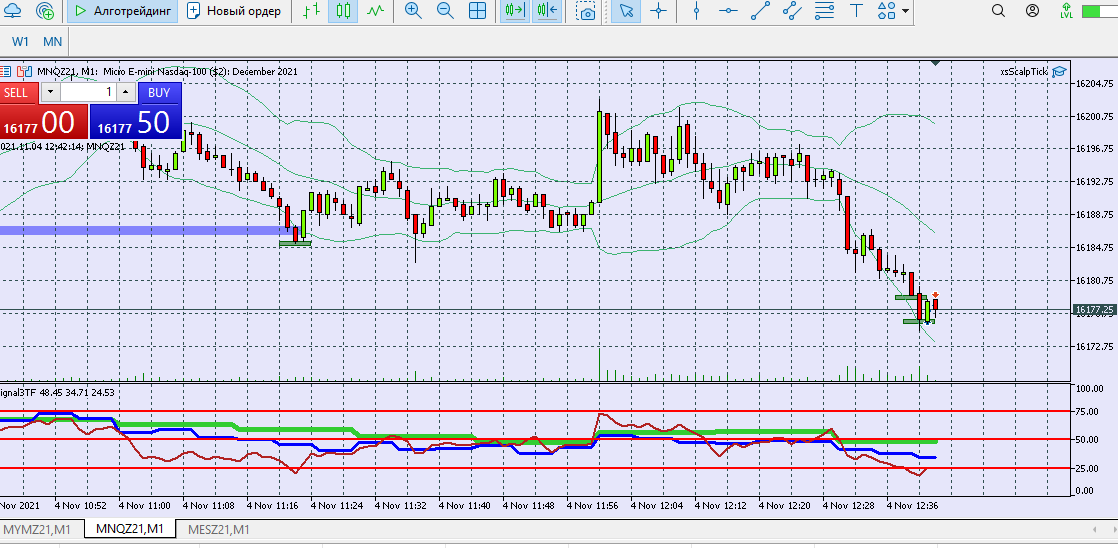Zoom out the chart
Image resolution: width=1118 pixels, height=548 pixels.
(x=445, y=11)
